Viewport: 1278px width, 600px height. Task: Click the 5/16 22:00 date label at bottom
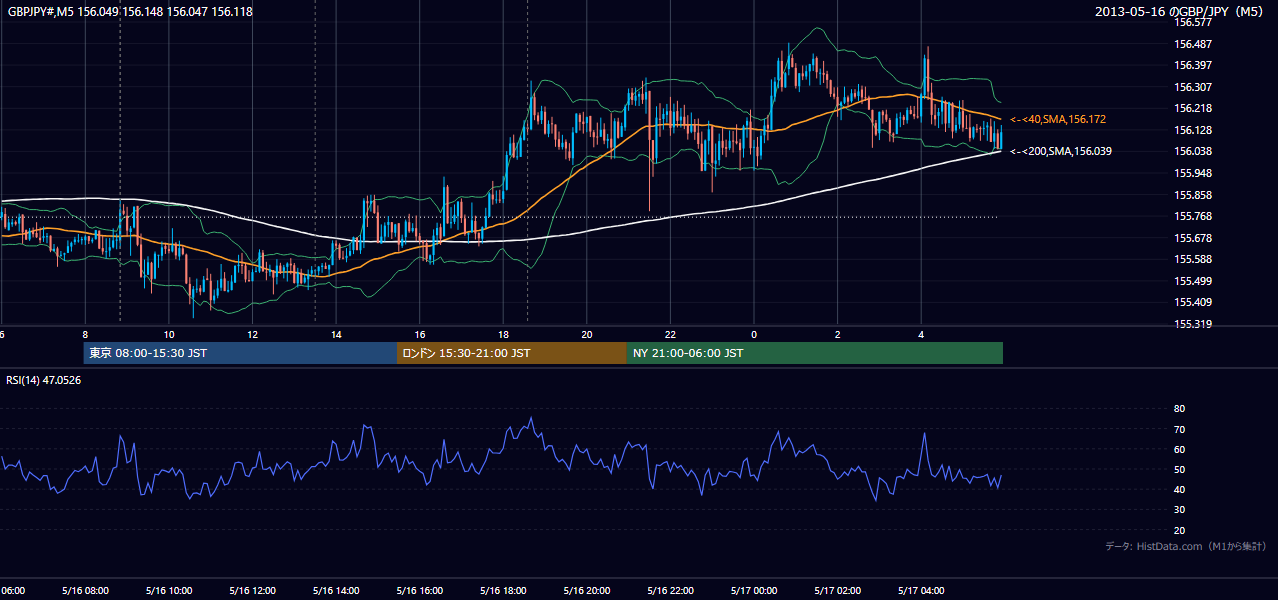coord(670,590)
